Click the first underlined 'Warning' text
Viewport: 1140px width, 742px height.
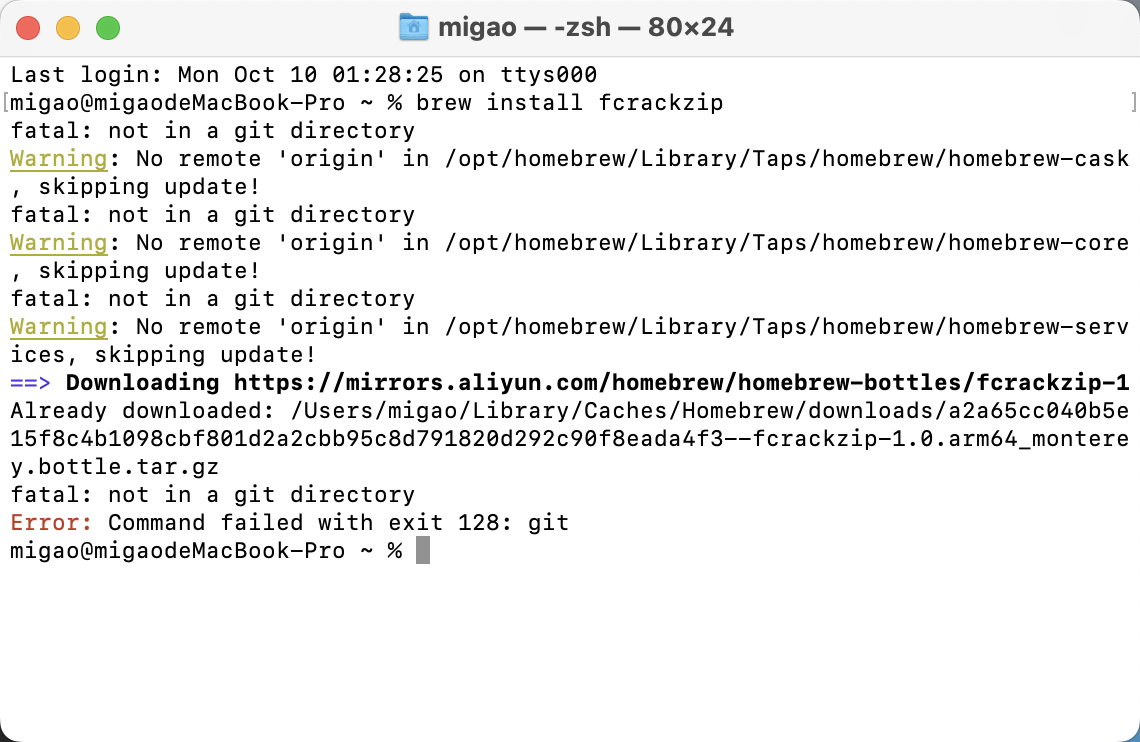(59, 158)
